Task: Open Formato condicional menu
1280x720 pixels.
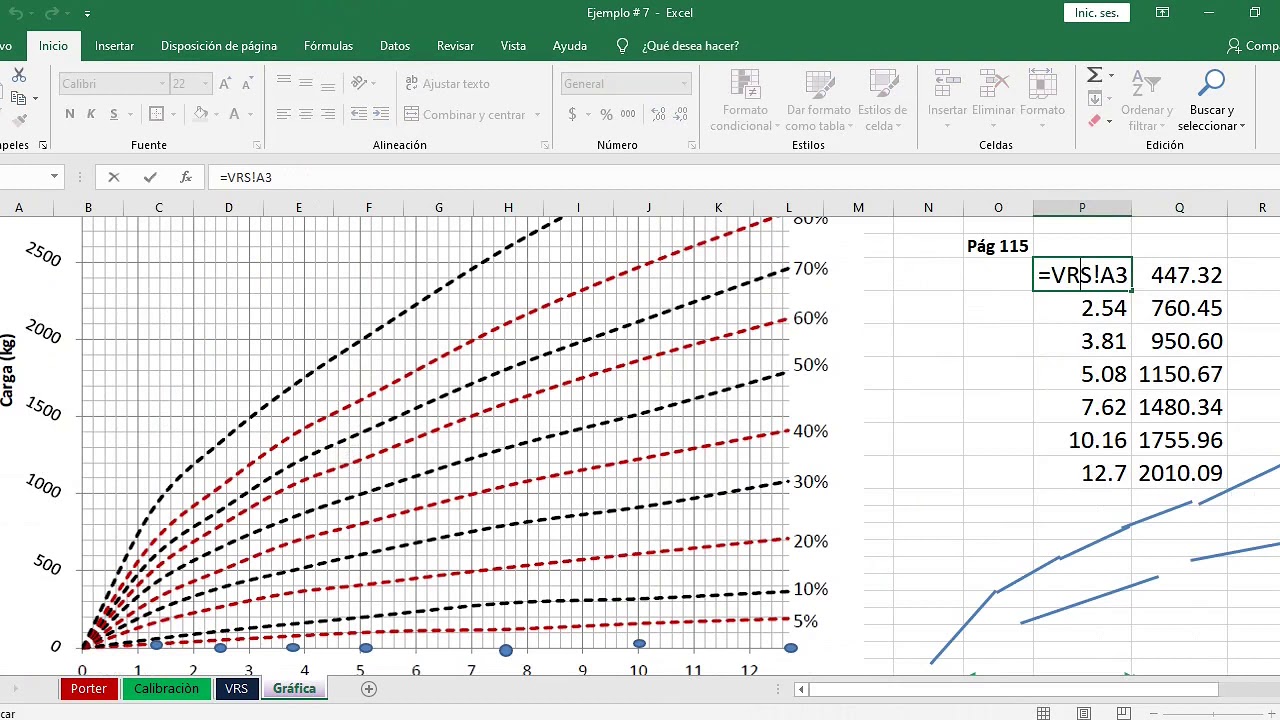Action: 745,100
